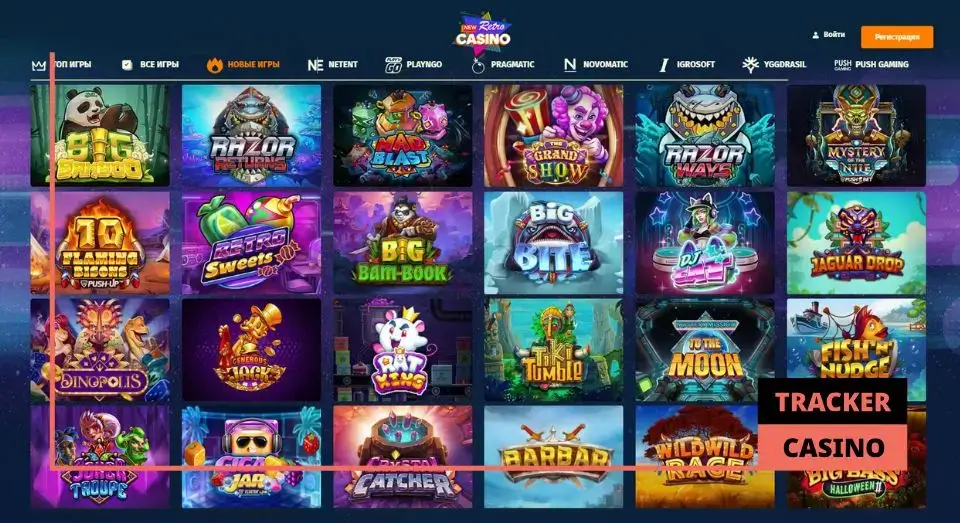Click the Novomatic N logo icon

pos(569,64)
